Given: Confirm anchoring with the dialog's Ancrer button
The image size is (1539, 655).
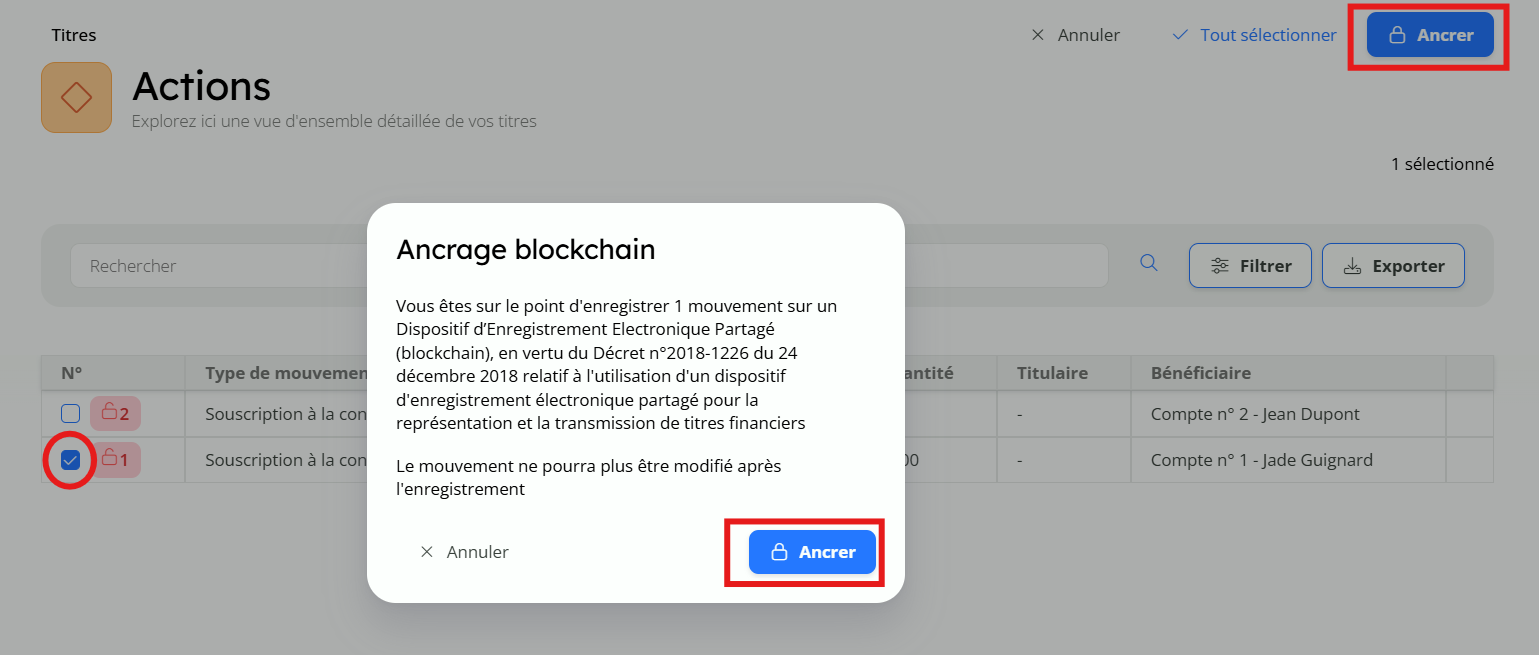Looking at the screenshot, I should (x=812, y=552).
